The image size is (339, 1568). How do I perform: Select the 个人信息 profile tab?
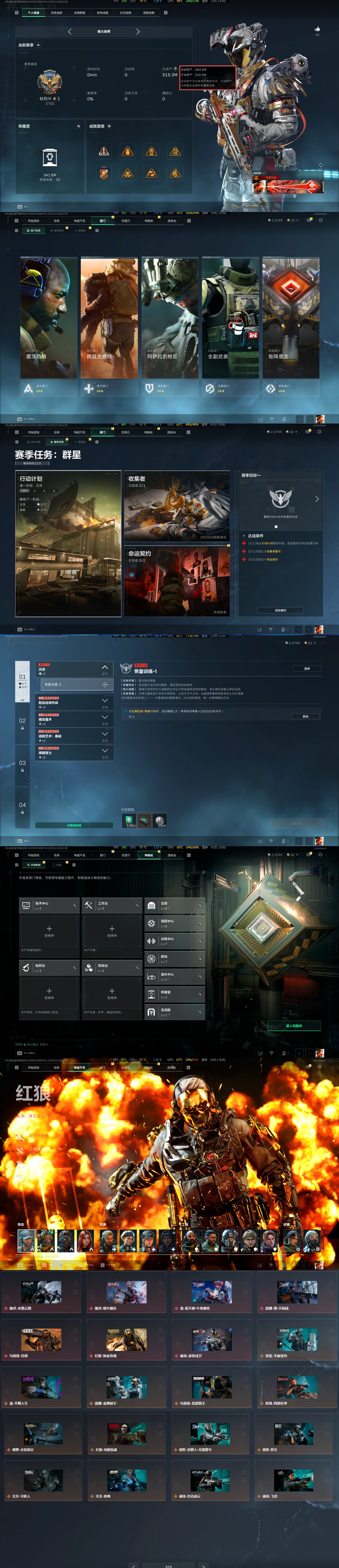(33, 13)
